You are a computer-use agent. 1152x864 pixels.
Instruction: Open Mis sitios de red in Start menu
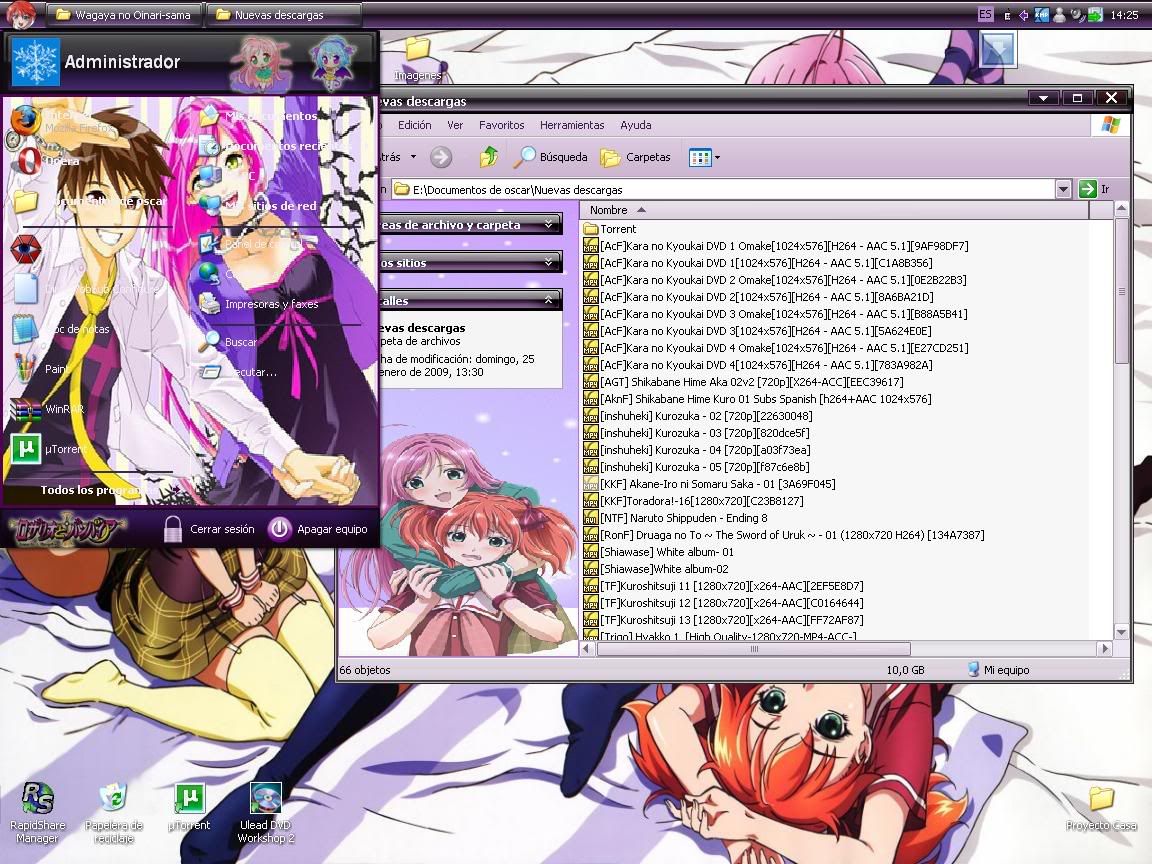(x=259, y=206)
